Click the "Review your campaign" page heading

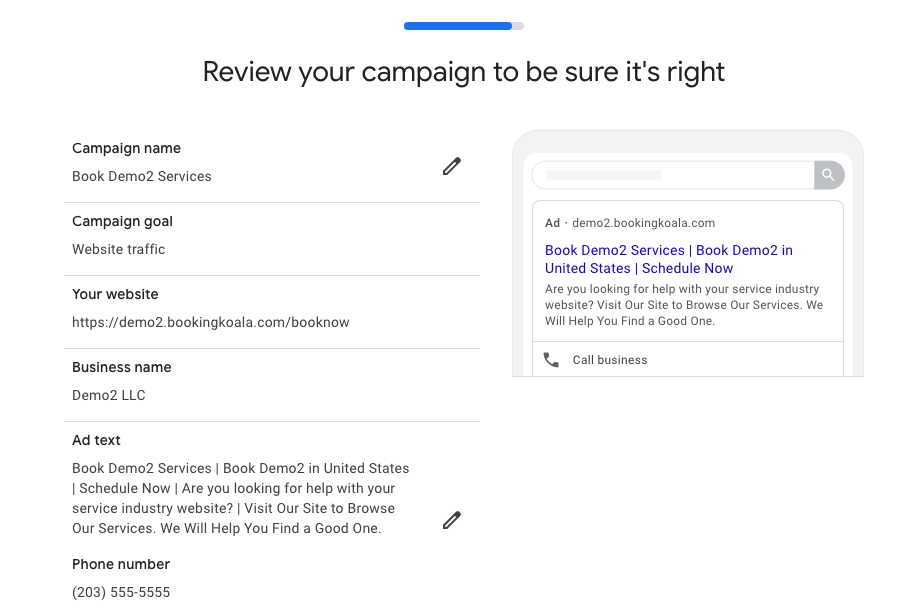tap(463, 72)
